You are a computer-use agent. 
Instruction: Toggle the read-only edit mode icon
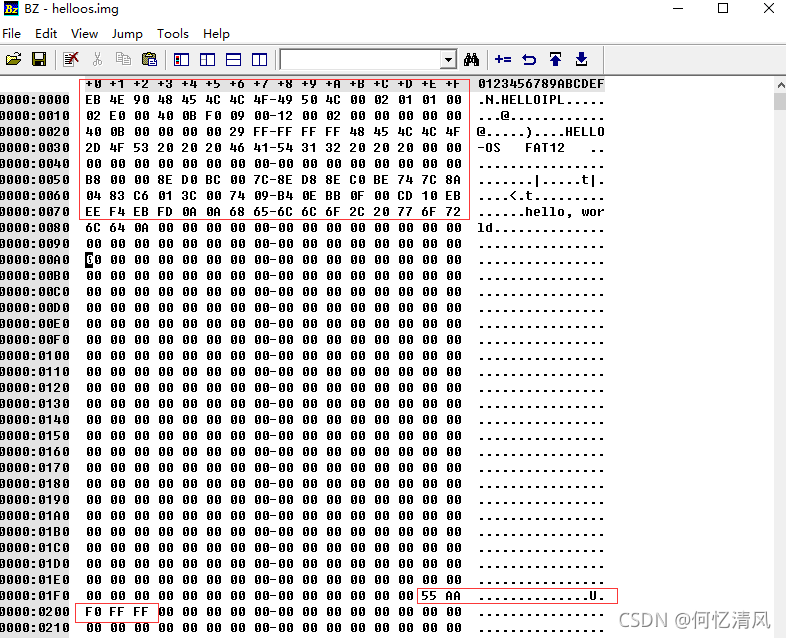(x=71, y=60)
